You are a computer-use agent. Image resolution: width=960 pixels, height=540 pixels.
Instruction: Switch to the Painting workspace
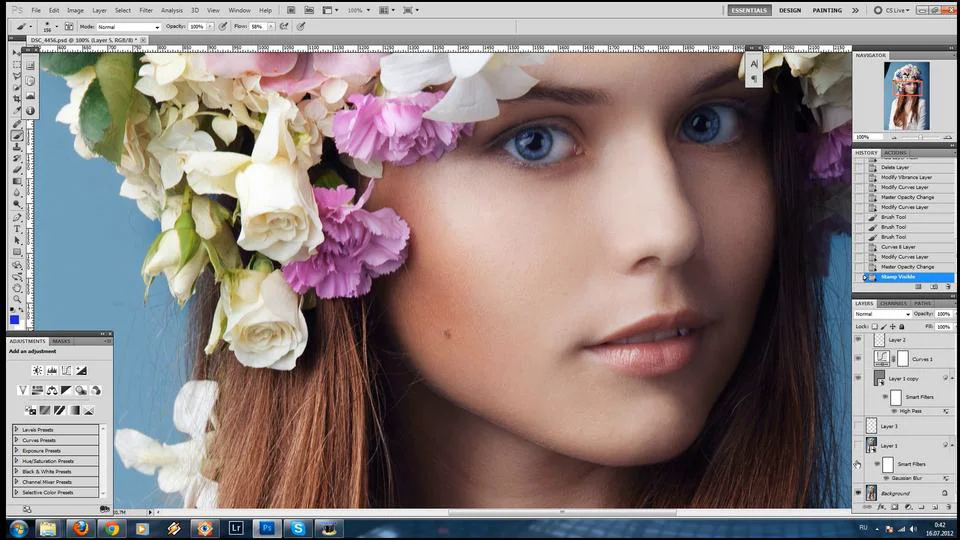tap(827, 10)
